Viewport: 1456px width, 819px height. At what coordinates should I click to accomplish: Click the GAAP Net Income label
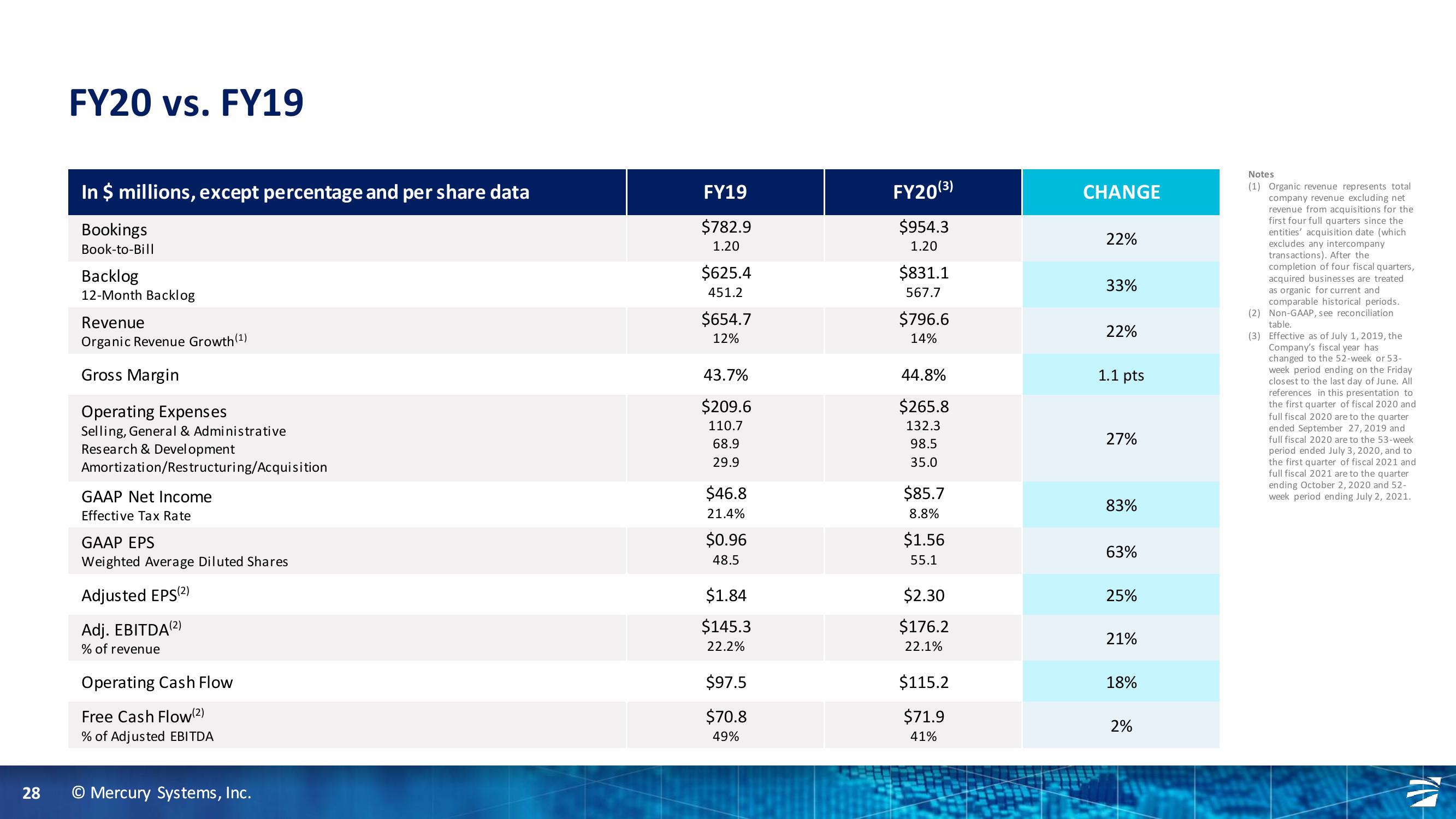pyautogui.click(x=146, y=497)
